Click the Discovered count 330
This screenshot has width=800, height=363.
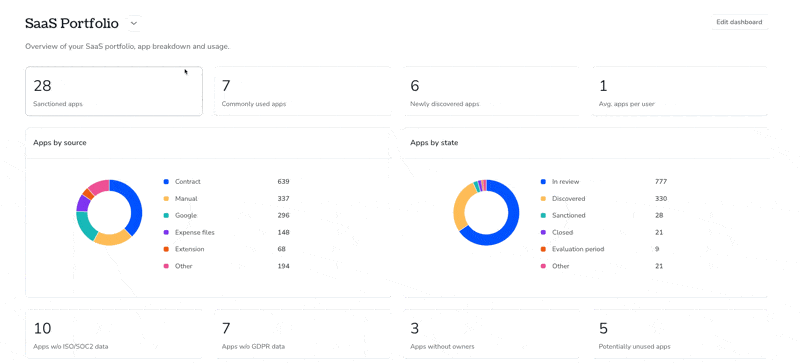click(661, 199)
